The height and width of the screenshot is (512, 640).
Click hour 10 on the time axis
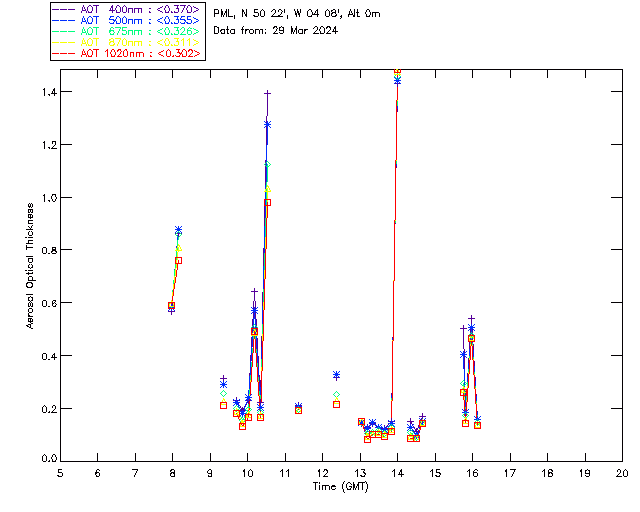click(x=247, y=473)
